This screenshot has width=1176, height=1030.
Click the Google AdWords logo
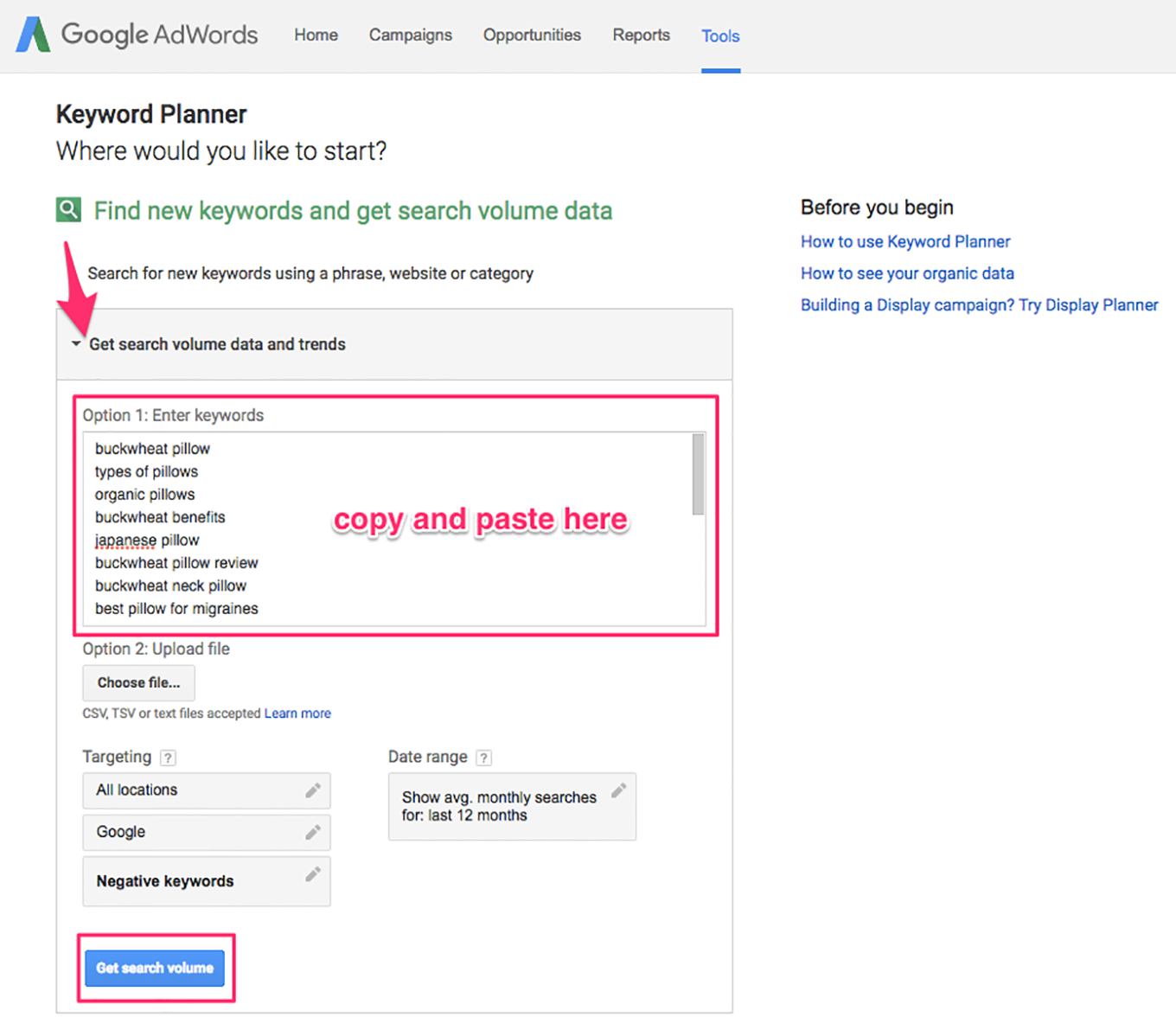(137, 35)
